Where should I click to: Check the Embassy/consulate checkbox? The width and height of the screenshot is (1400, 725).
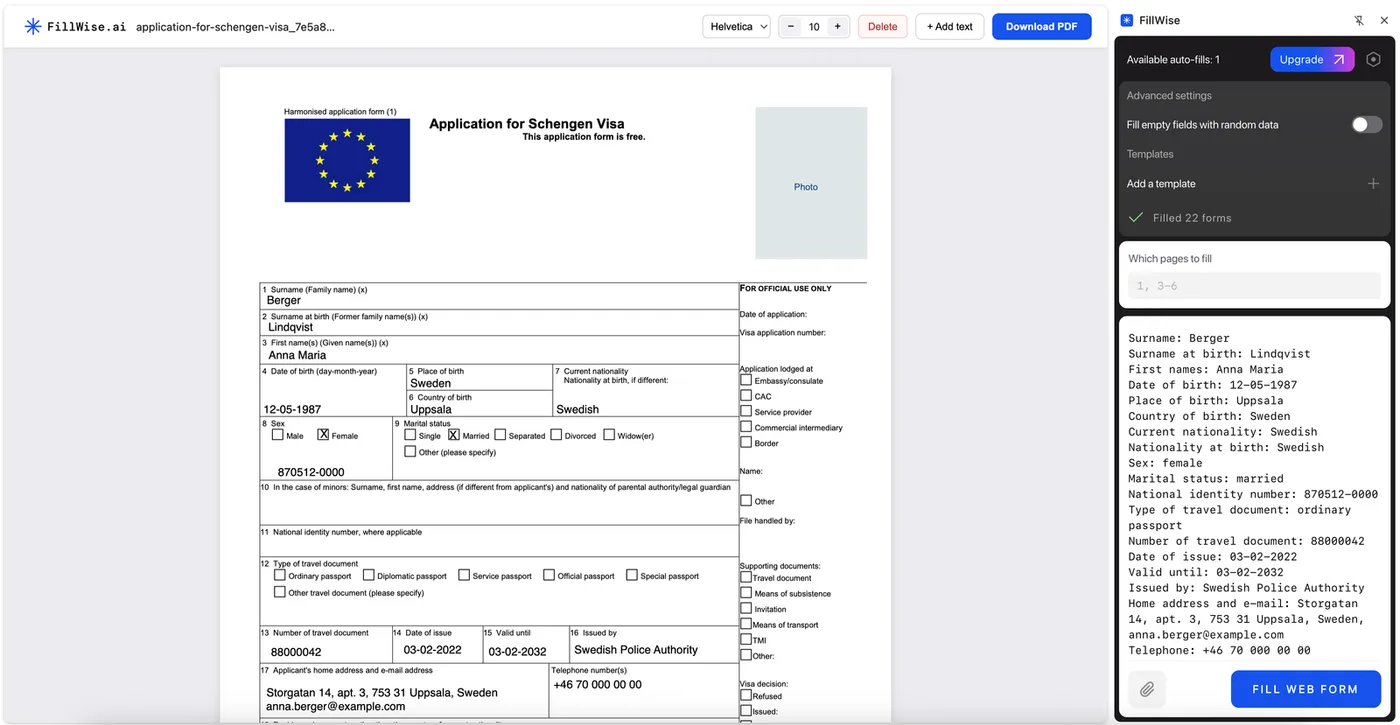[746, 380]
